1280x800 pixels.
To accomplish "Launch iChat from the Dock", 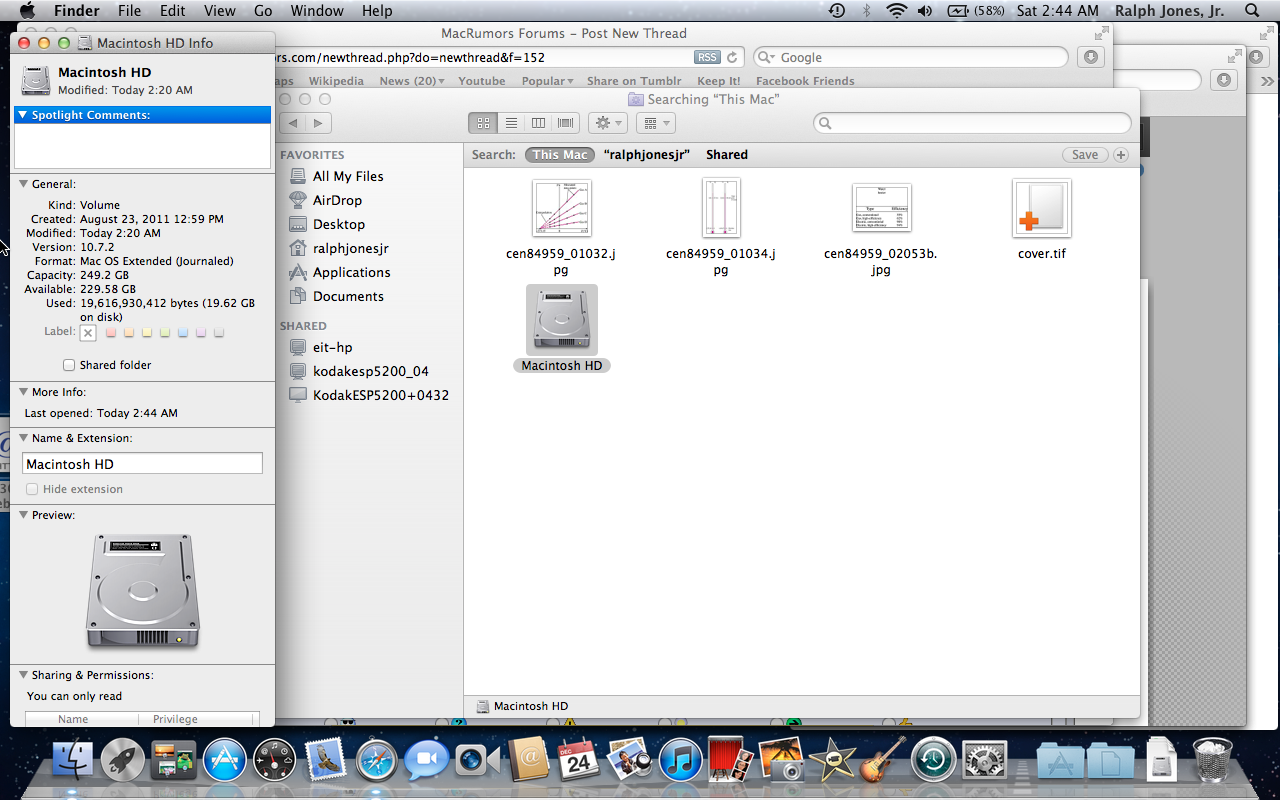I will [427, 761].
